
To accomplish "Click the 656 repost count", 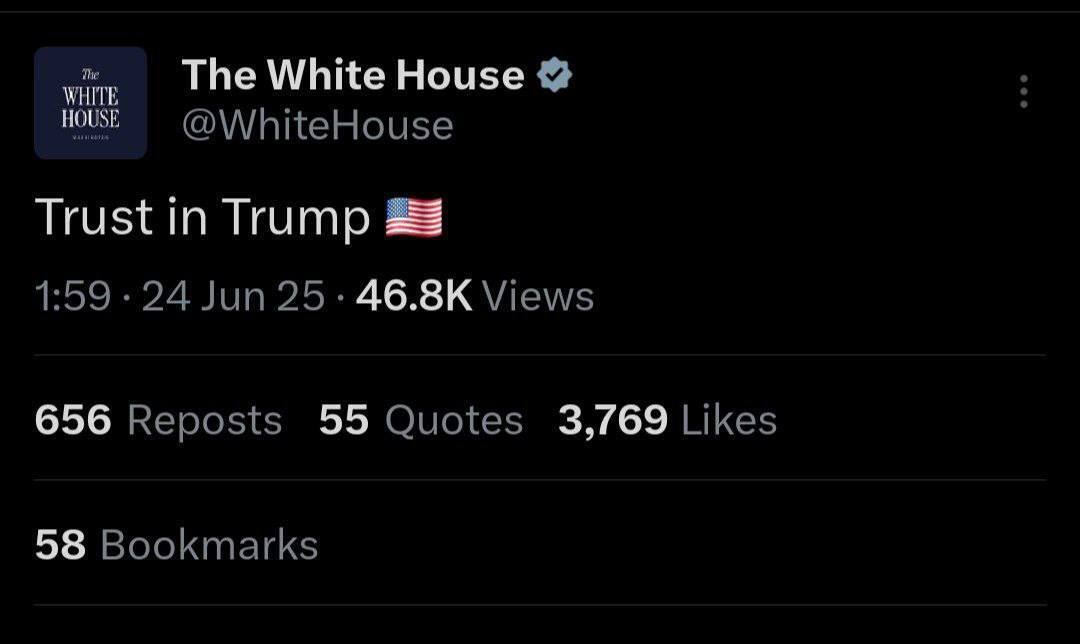I will (x=73, y=421).
